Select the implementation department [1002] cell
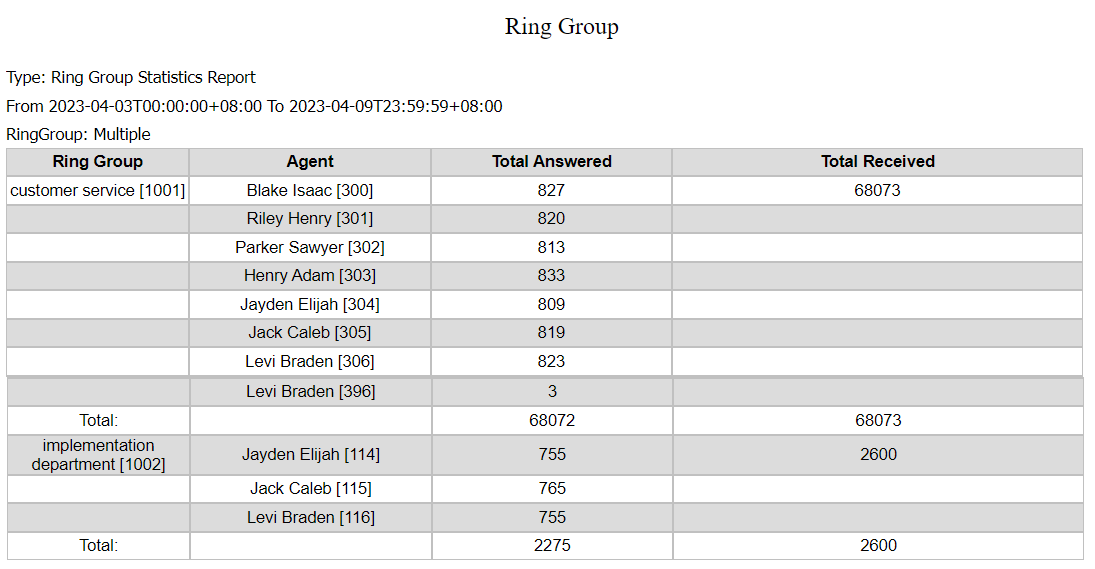Screen dimensions: 1095x569 (98, 455)
